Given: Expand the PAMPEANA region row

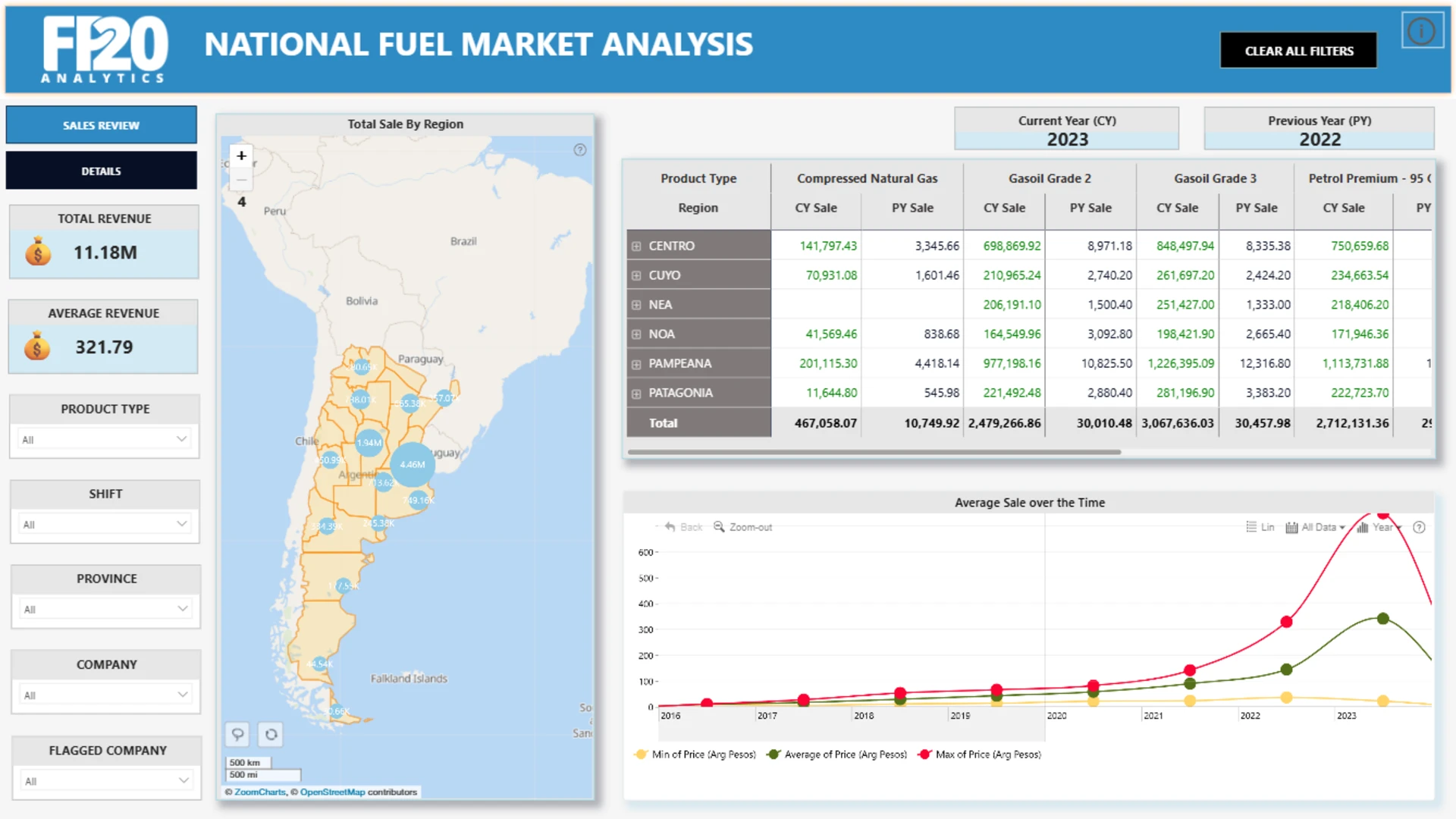Looking at the screenshot, I should [x=636, y=364].
